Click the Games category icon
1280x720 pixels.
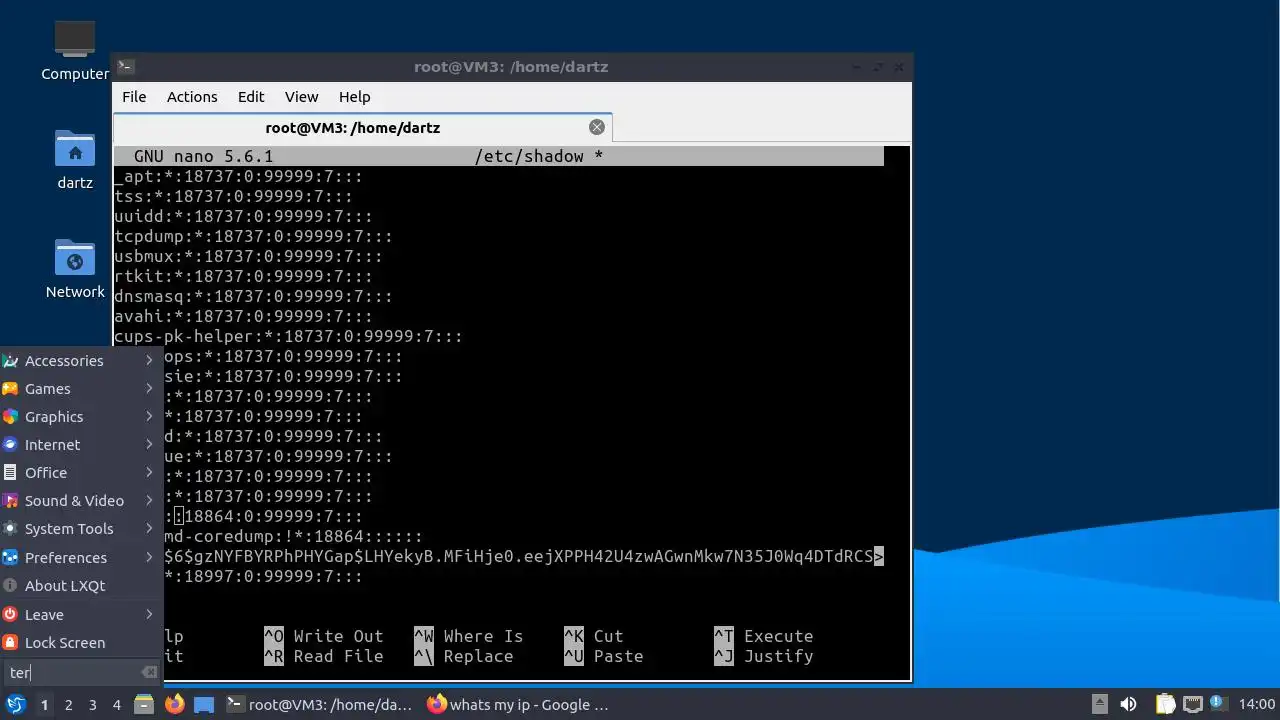click(10, 389)
